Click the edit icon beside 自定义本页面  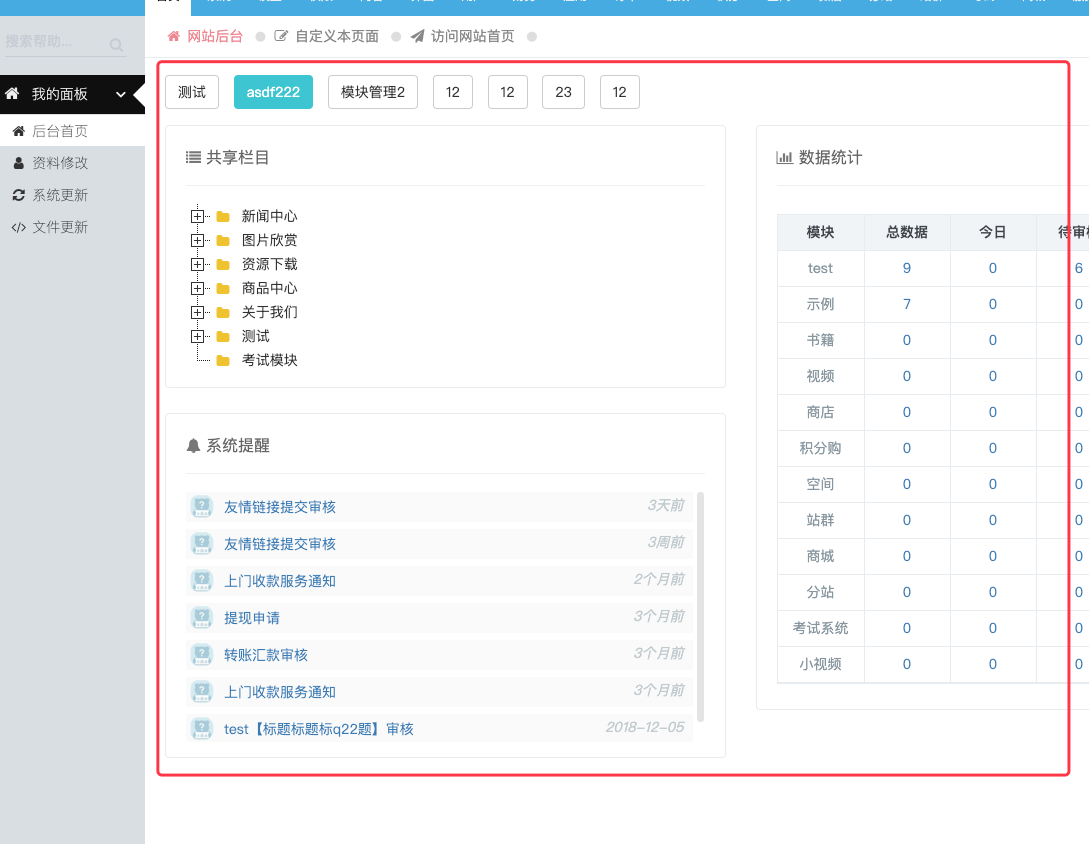281,36
